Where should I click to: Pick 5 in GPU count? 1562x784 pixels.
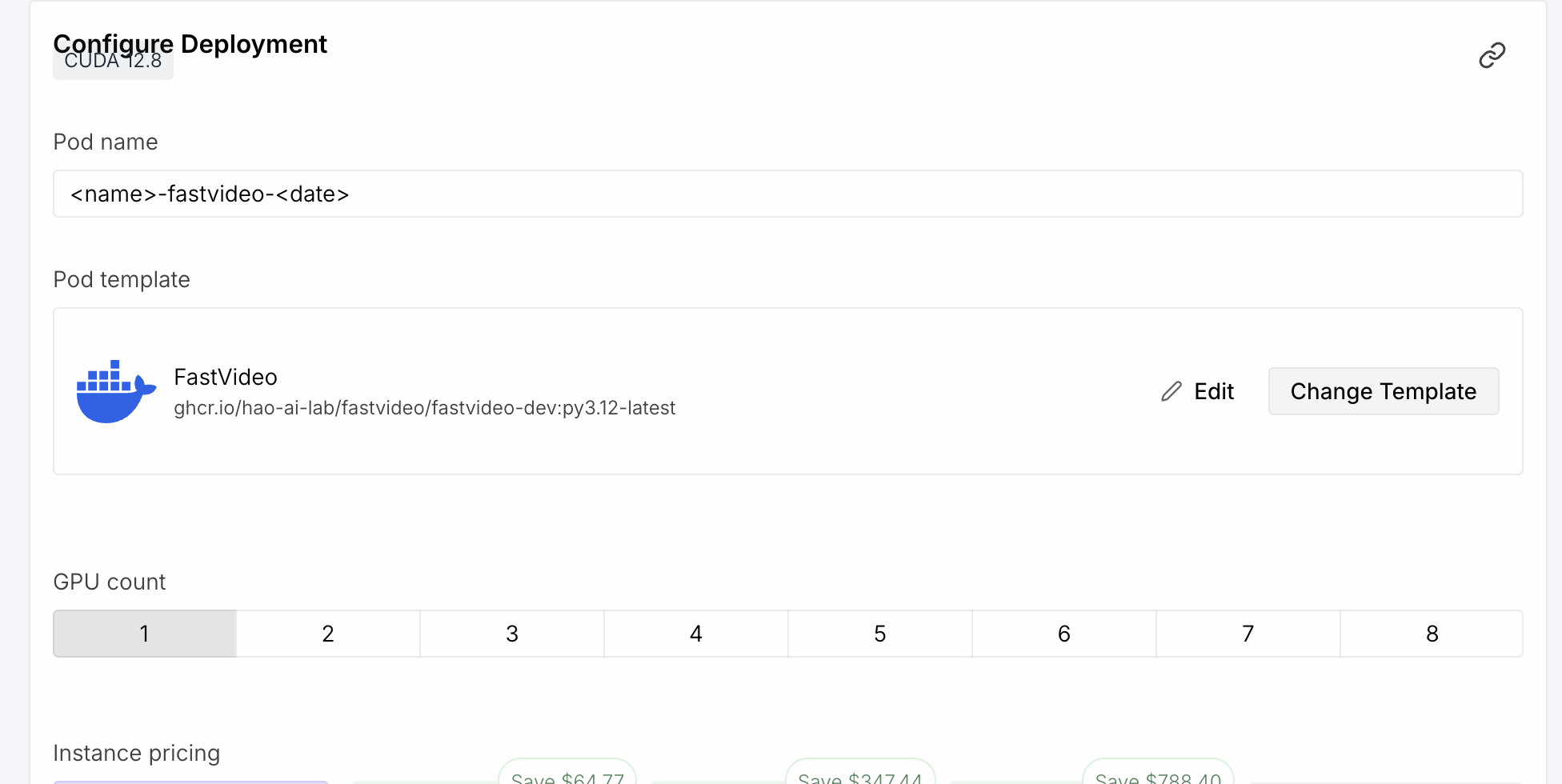(x=880, y=634)
